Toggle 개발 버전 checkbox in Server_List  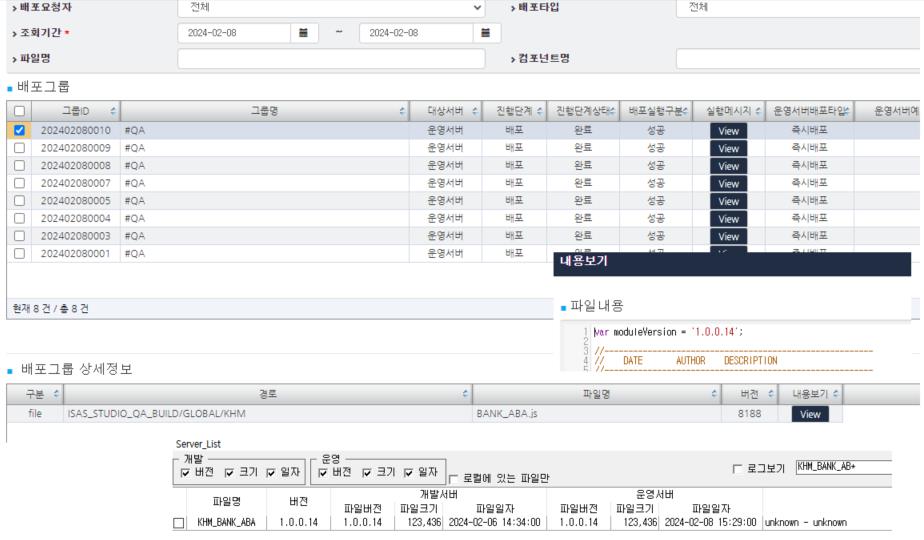(x=185, y=473)
